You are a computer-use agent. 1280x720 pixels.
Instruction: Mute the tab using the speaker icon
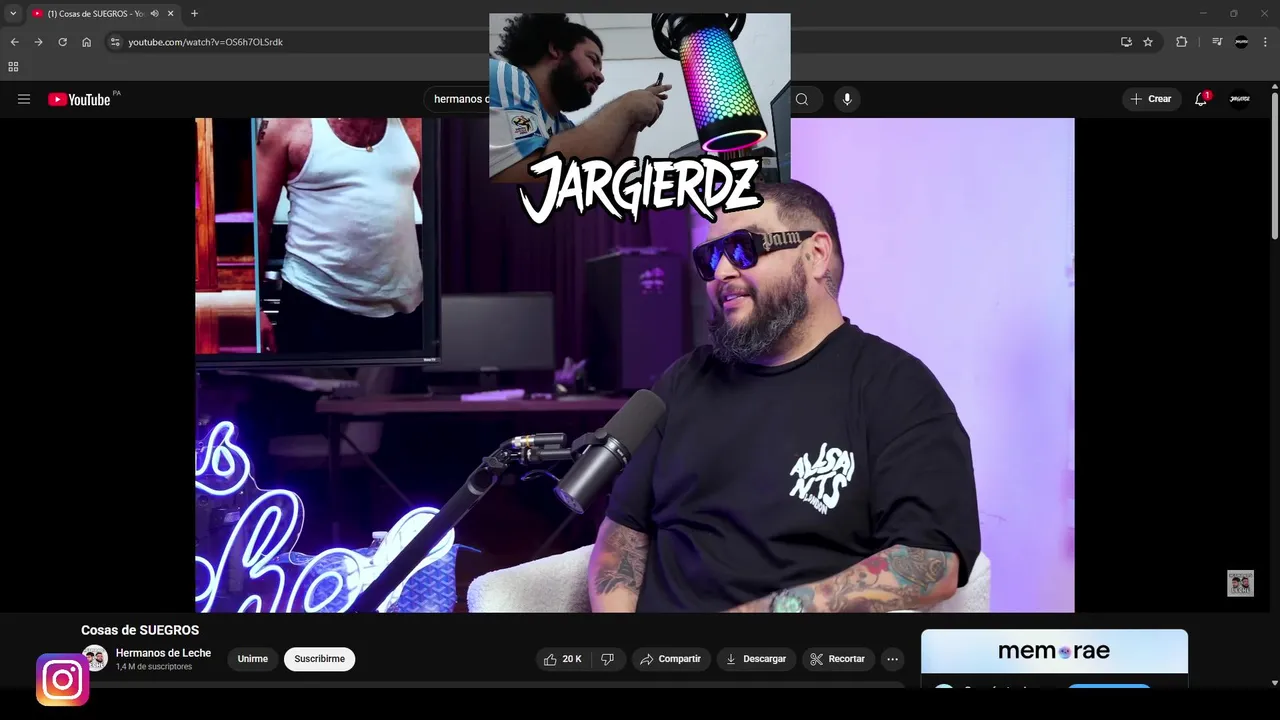tap(155, 13)
